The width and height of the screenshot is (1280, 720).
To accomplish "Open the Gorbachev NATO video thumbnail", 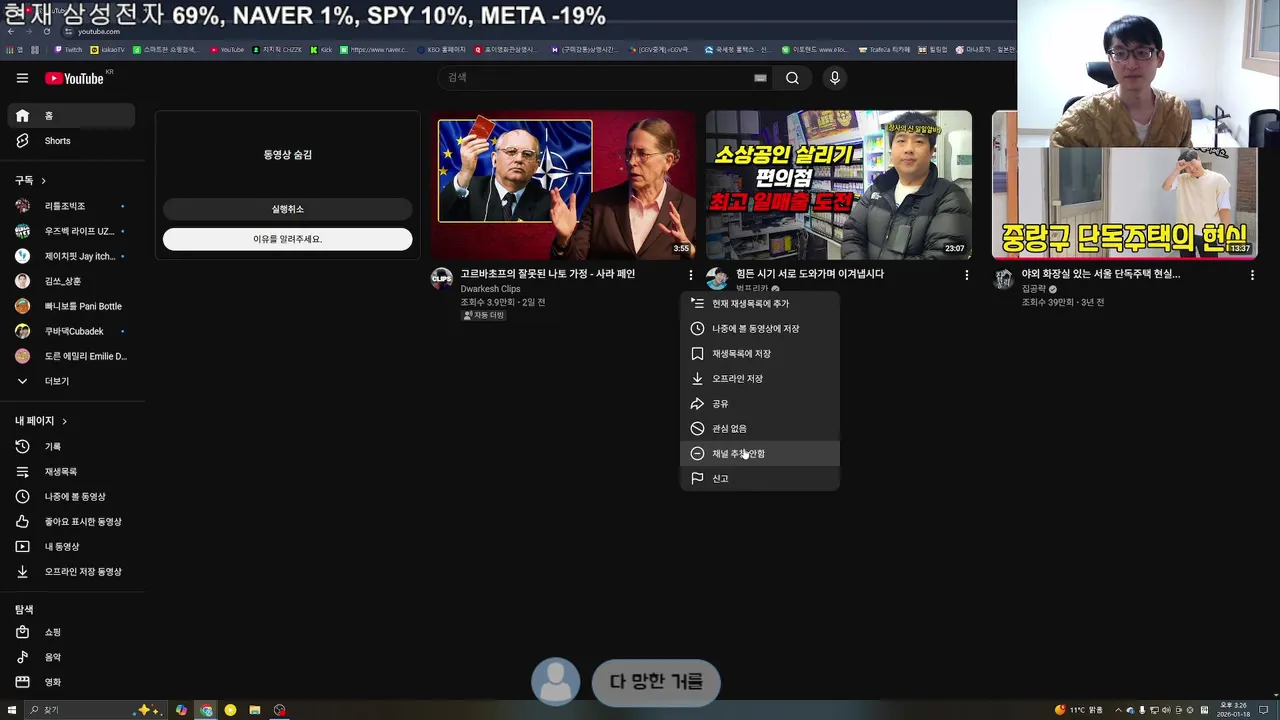I will click(x=563, y=185).
